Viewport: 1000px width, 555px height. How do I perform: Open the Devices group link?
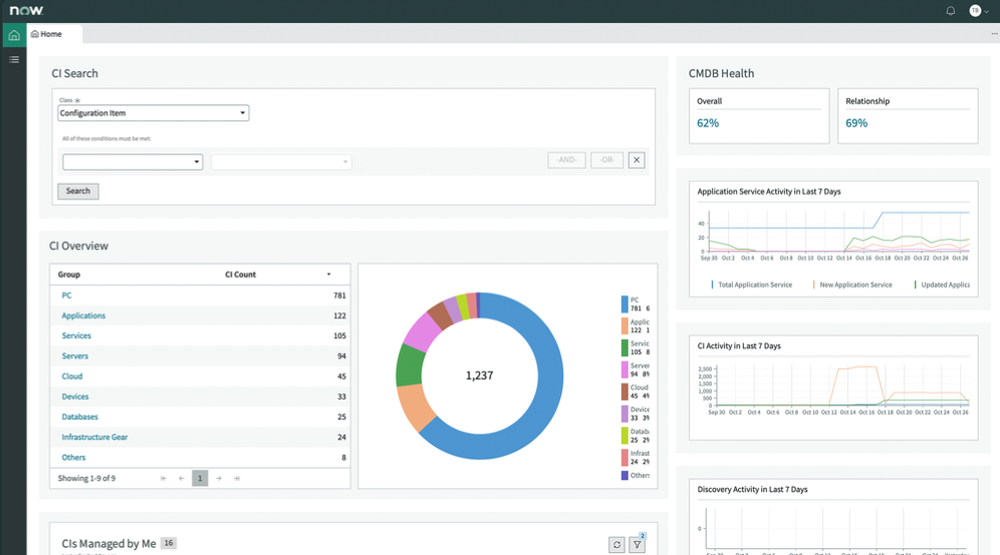[x=75, y=397]
